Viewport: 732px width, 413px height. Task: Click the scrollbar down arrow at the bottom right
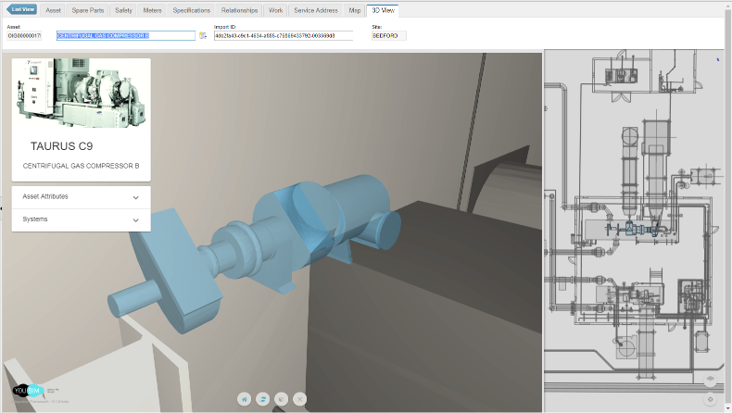click(728, 409)
